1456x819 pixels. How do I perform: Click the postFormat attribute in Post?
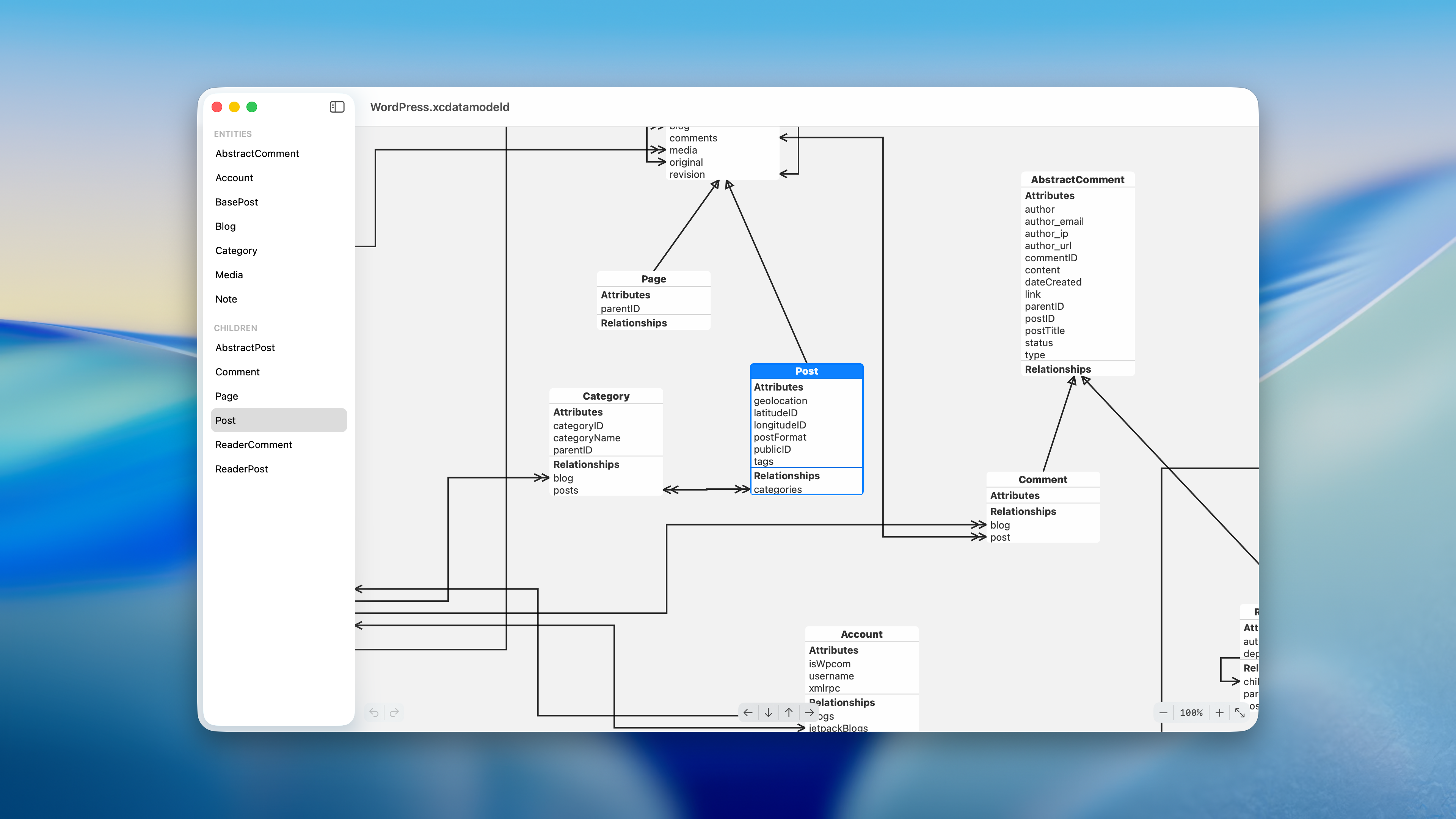click(x=780, y=438)
